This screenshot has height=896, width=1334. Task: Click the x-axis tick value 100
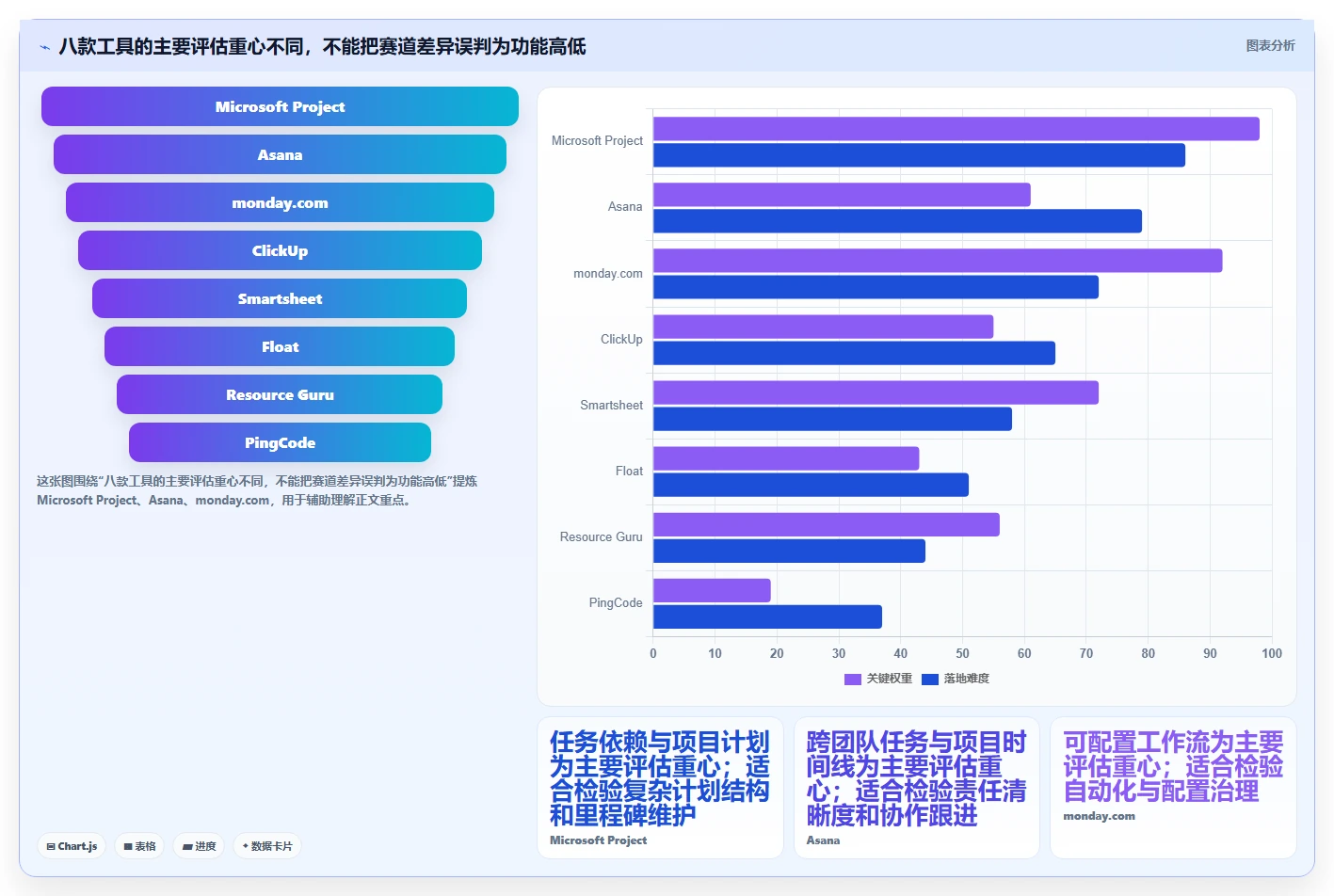click(x=1272, y=653)
